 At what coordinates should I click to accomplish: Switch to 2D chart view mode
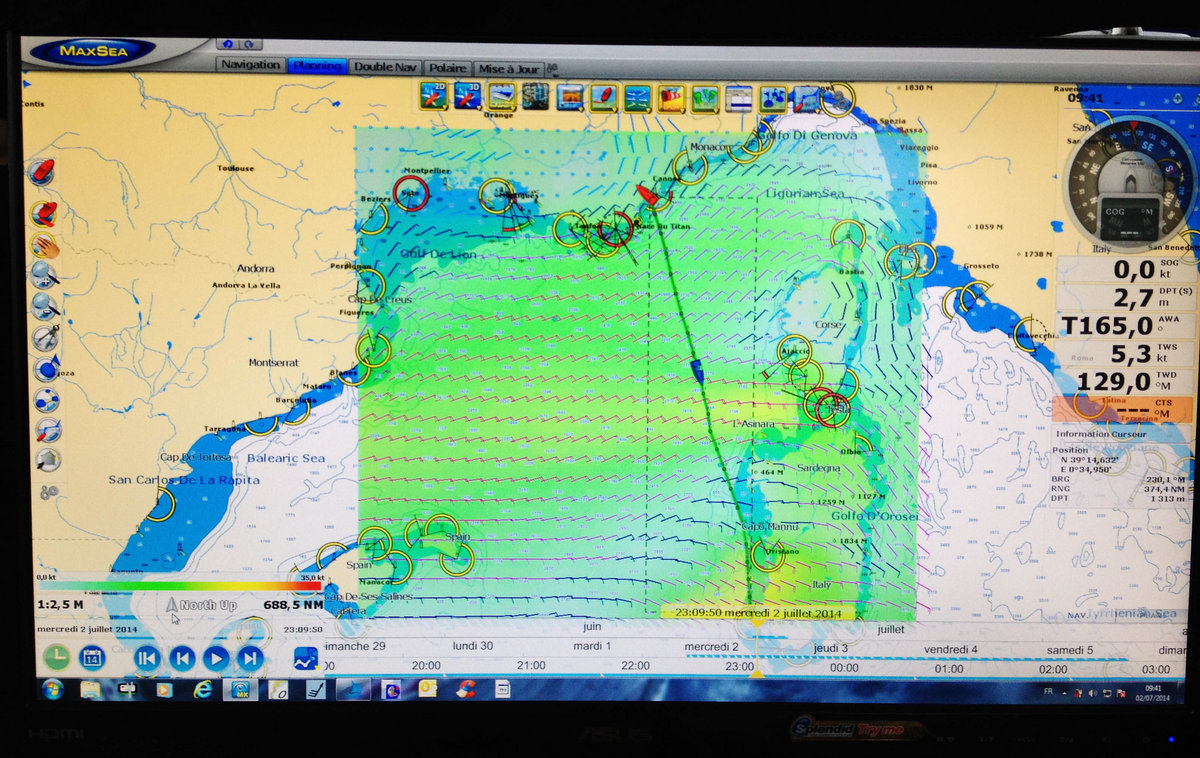[433, 95]
